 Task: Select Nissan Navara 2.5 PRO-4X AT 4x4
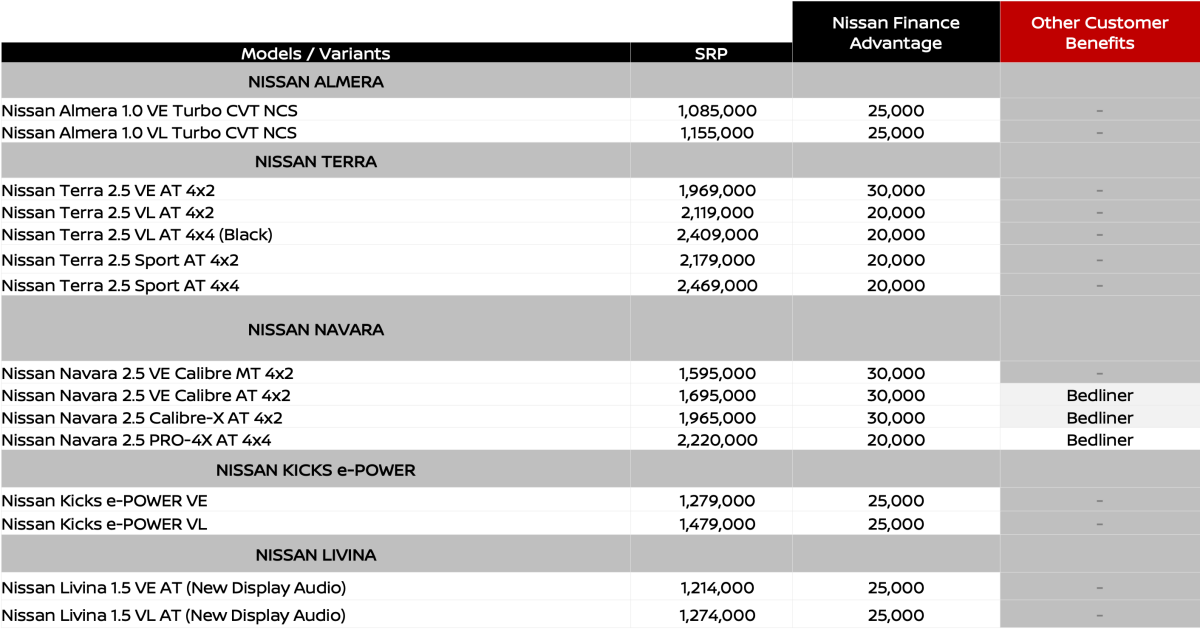click(x=136, y=440)
